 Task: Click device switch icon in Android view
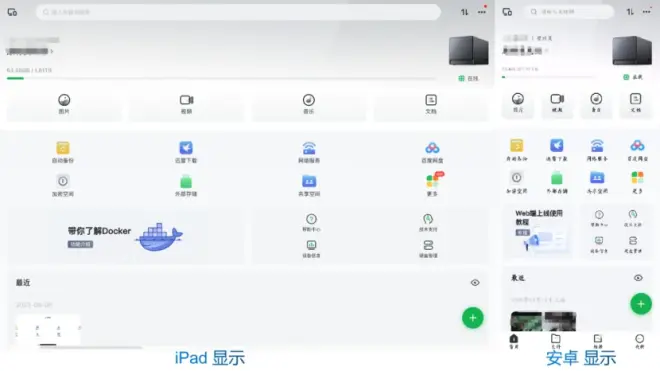pos(507,12)
